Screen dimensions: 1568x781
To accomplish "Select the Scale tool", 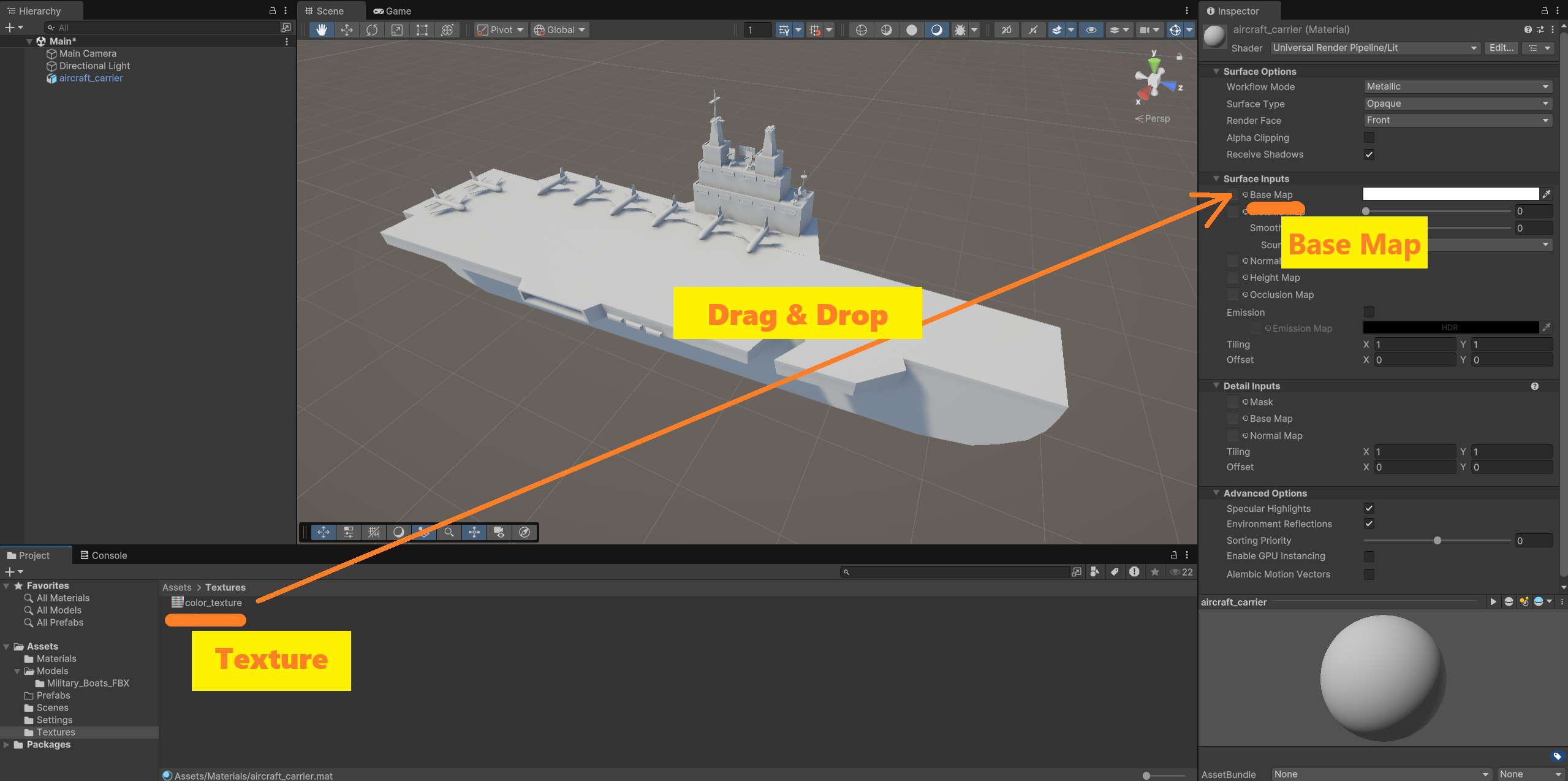I will (397, 29).
